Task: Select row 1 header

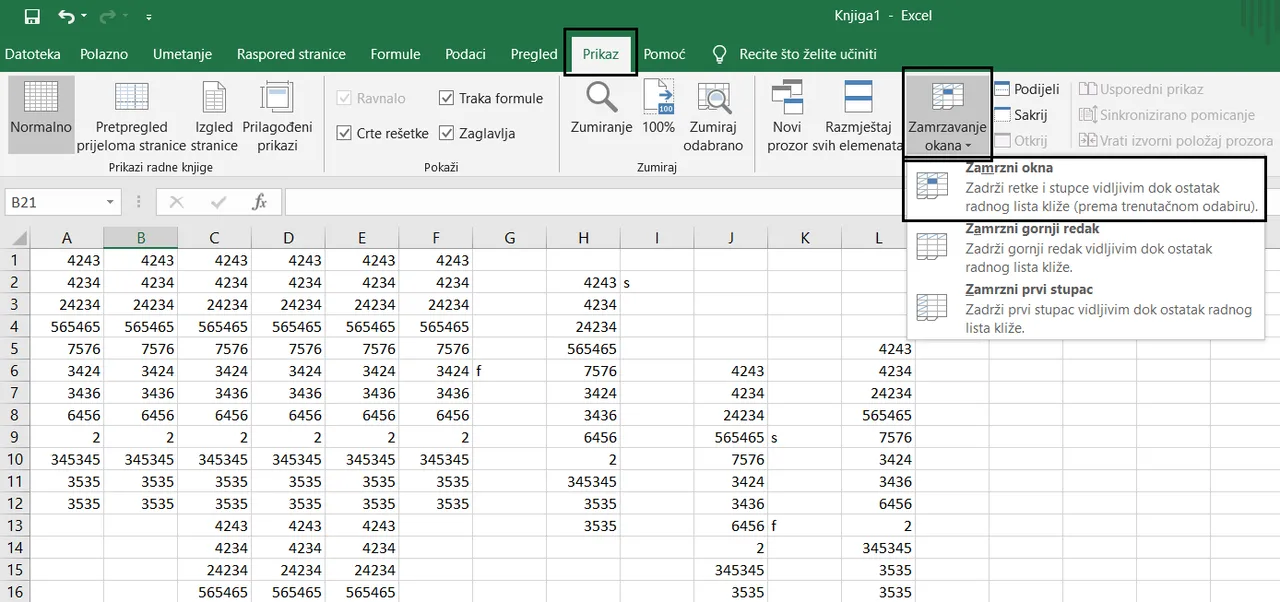Action: pos(15,260)
